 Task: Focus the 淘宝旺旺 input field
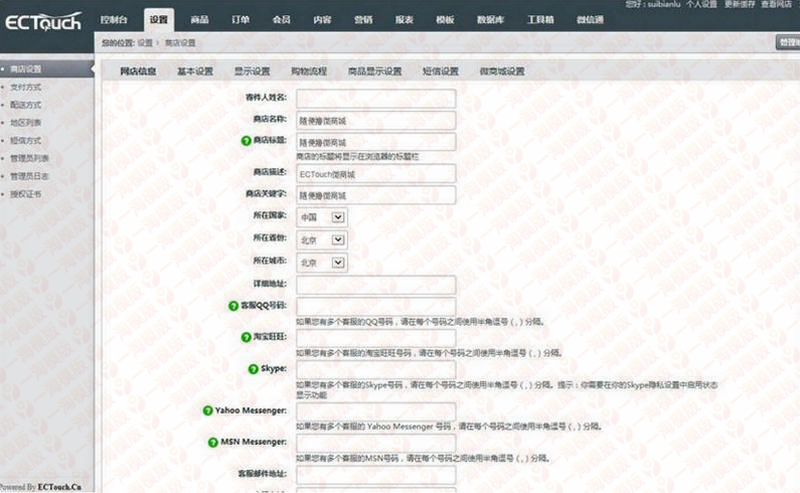pyautogui.click(x=376, y=338)
